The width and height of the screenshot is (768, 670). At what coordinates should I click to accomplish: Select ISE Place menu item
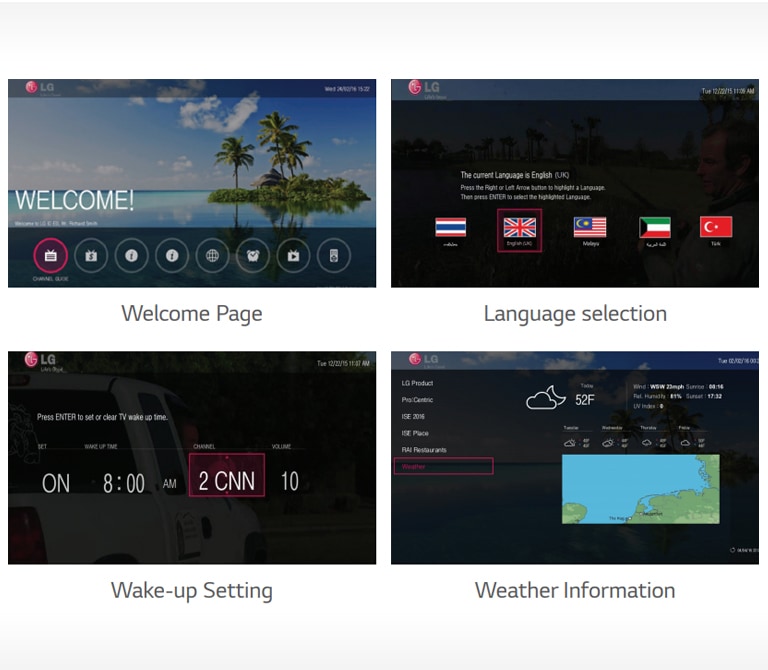[x=415, y=433]
